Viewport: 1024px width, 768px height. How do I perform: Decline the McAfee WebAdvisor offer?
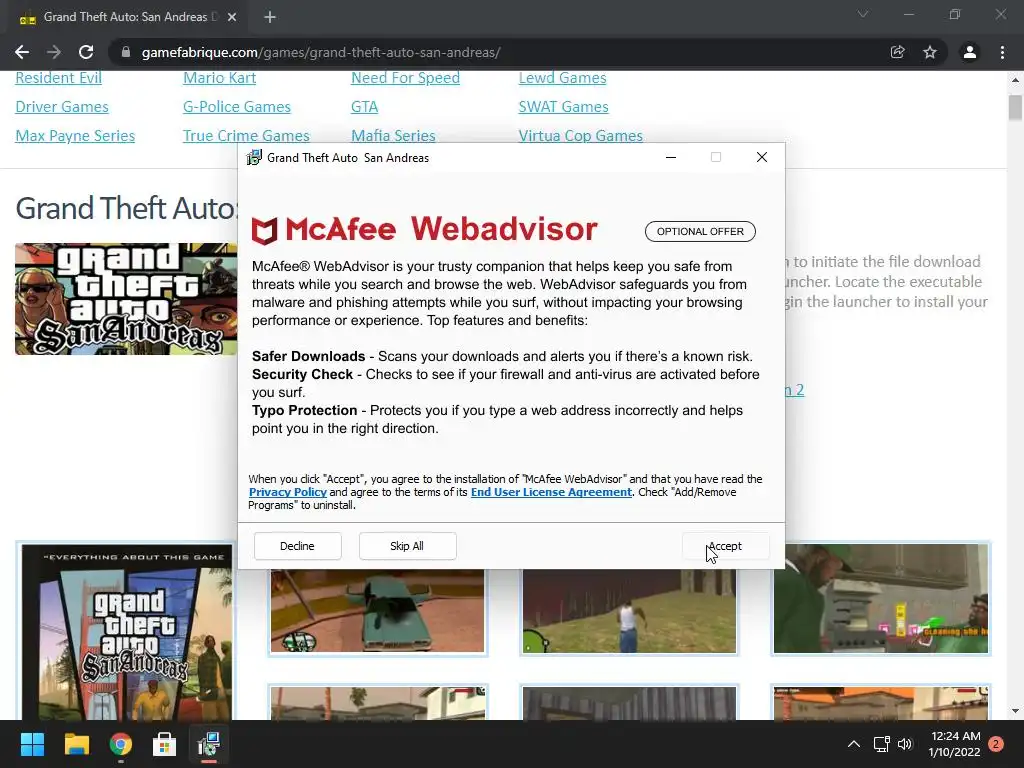coord(297,546)
